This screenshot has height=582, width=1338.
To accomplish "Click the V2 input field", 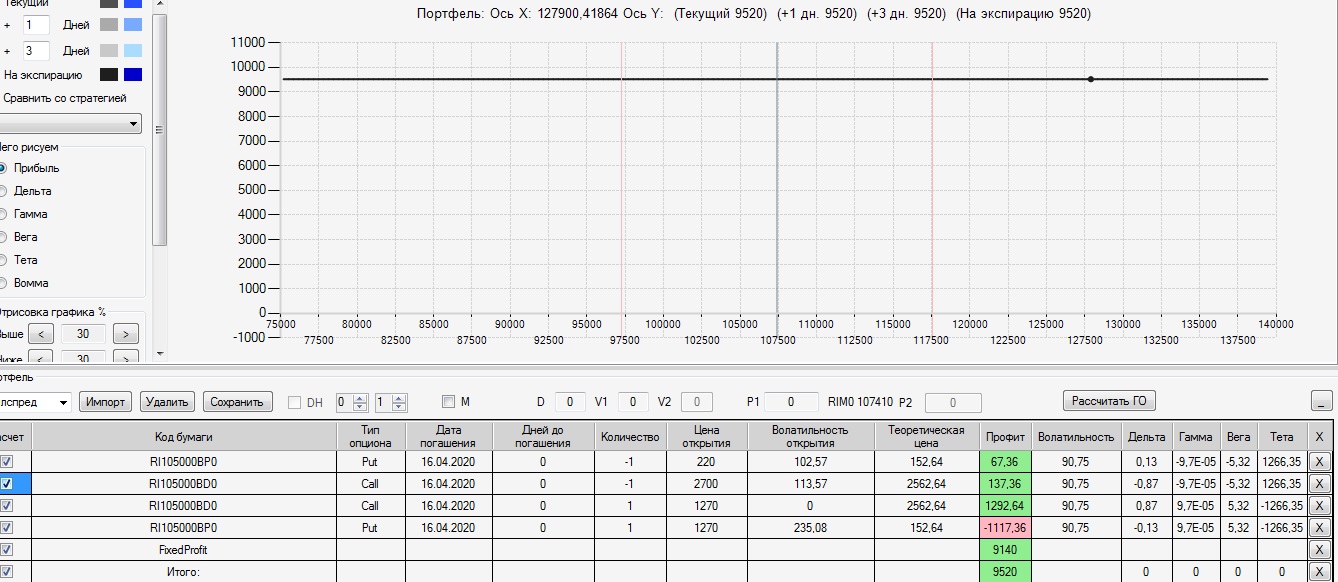I will [697, 402].
